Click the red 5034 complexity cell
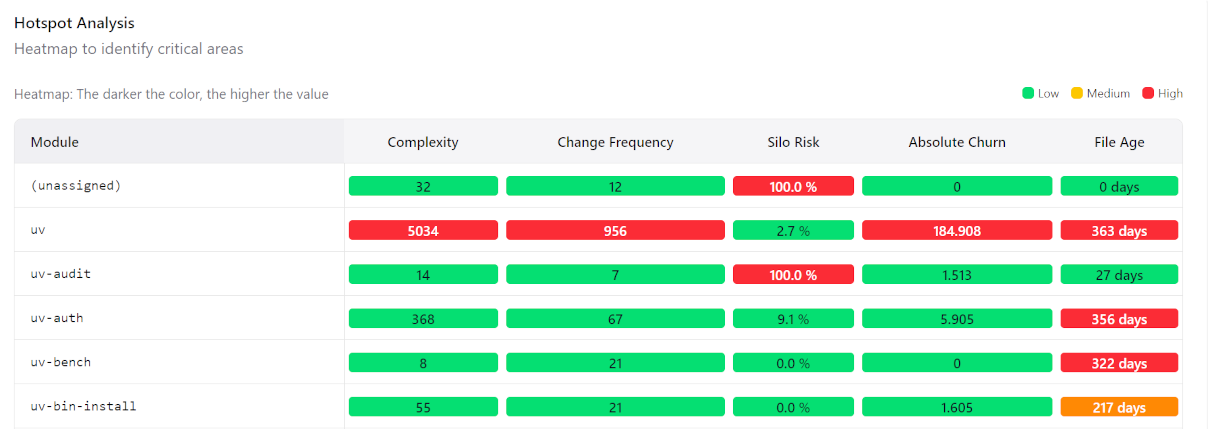Screen dimensions: 1220x429 point(423,230)
